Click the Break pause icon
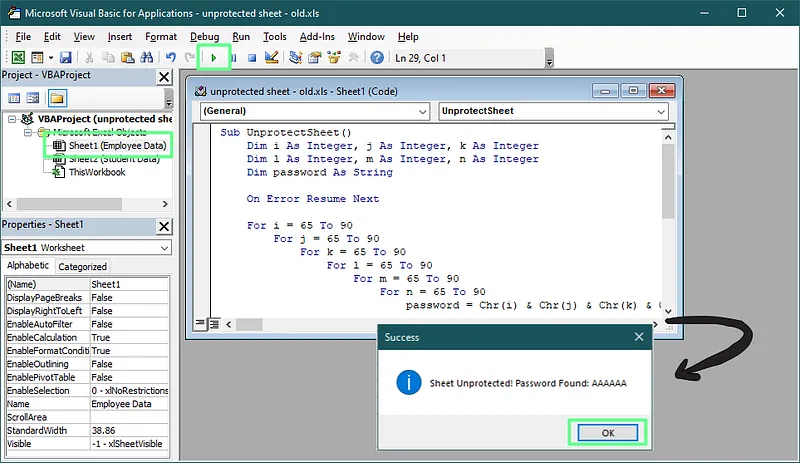Viewport: 800px width, 463px height. pos(233,58)
